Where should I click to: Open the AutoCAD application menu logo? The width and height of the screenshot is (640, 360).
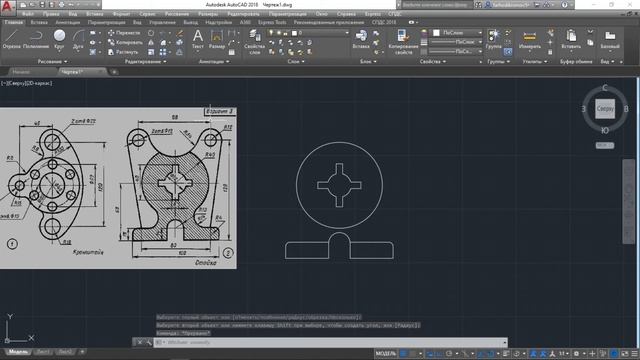pyautogui.click(x=7, y=7)
